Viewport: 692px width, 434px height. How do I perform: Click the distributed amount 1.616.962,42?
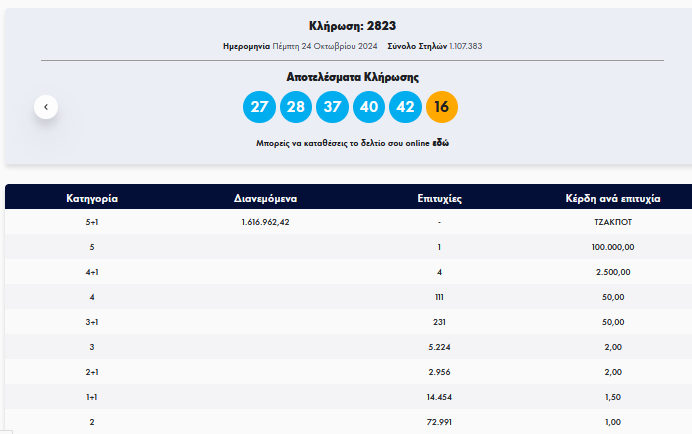(266, 222)
